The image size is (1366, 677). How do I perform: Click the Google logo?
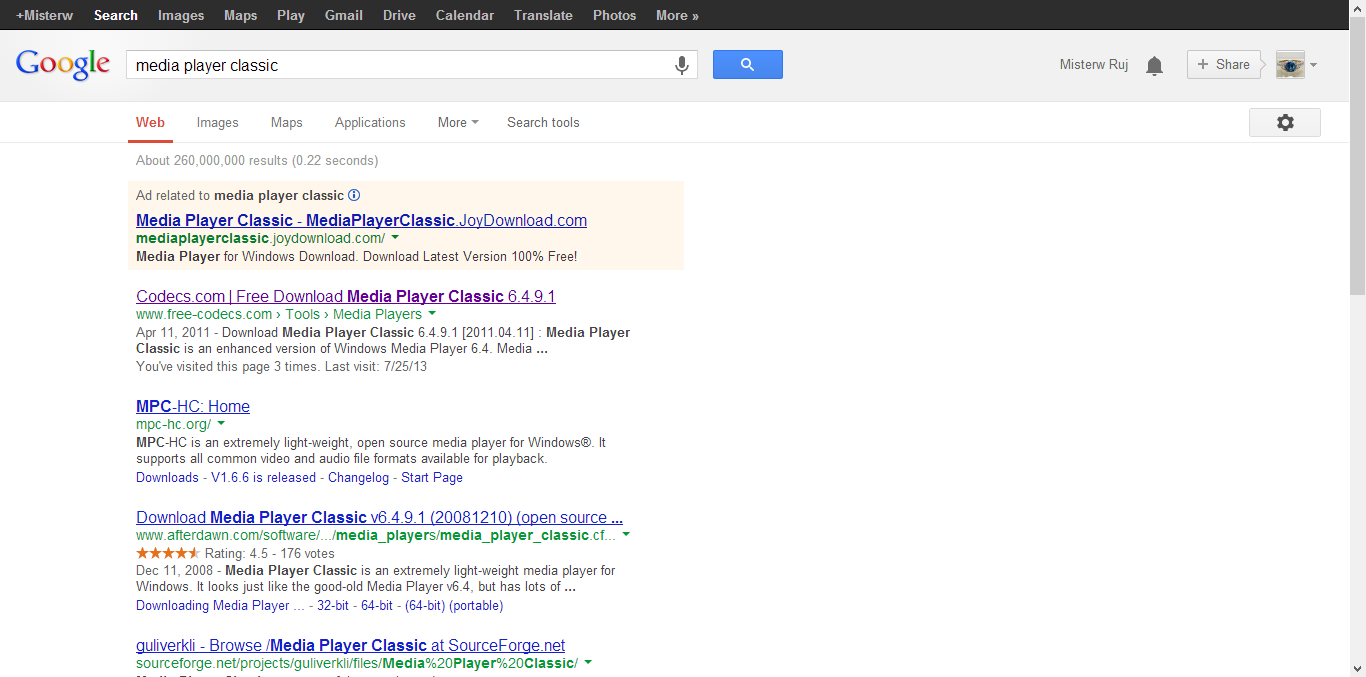click(63, 64)
